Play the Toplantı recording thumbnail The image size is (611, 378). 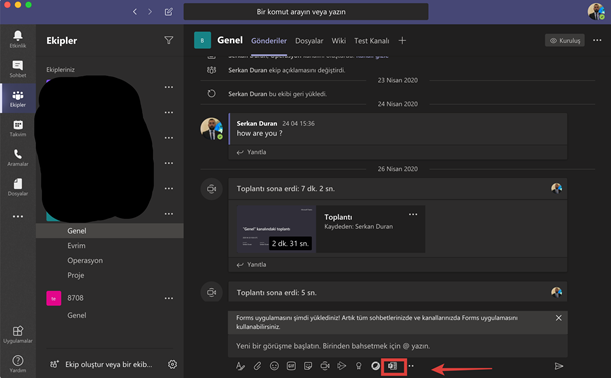(x=276, y=229)
